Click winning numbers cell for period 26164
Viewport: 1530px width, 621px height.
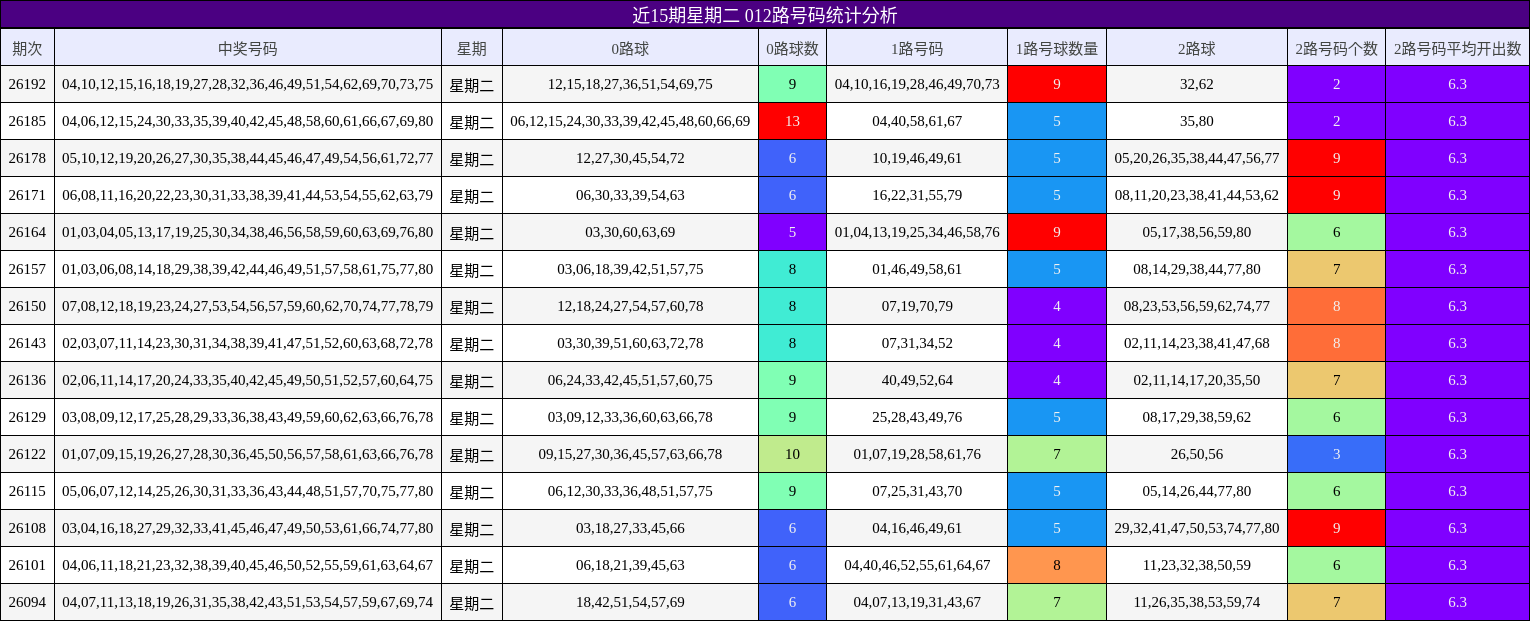tap(248, 232)
